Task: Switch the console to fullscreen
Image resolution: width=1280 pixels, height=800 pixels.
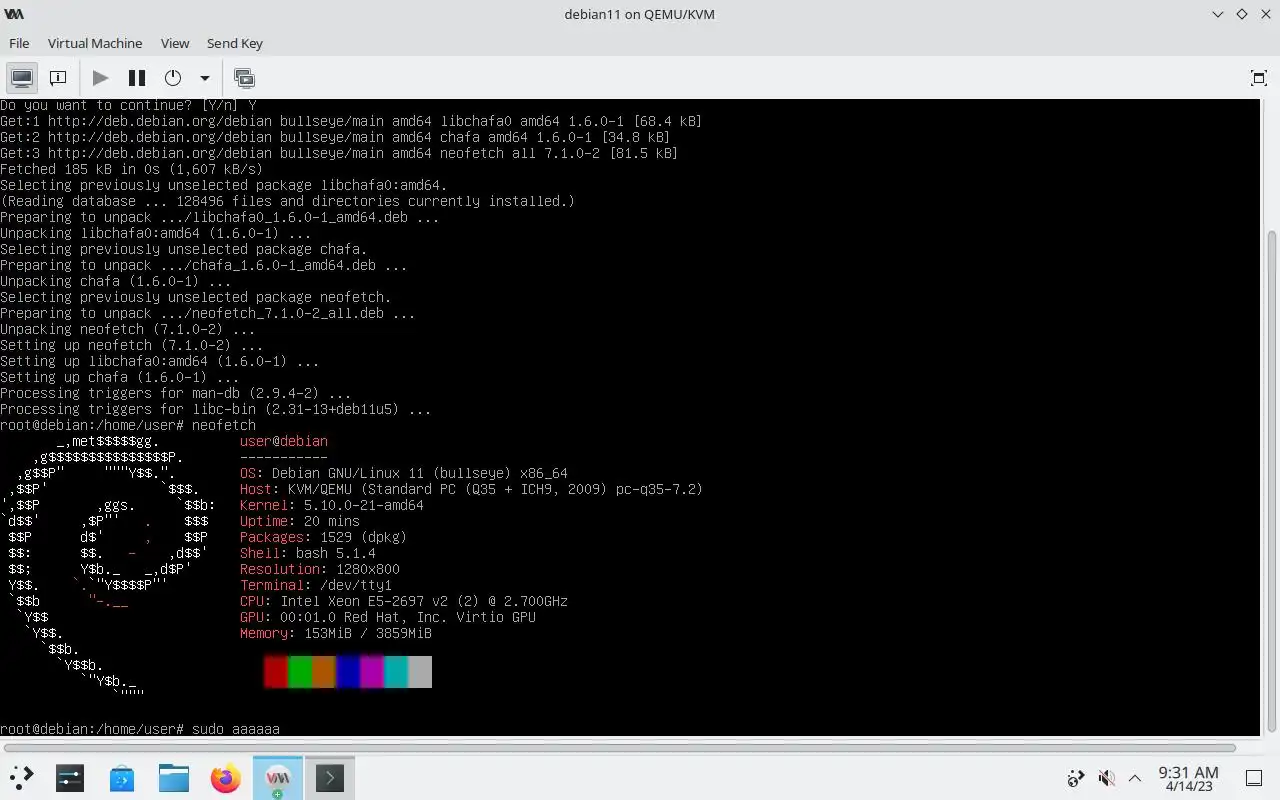Action: (x=1259, y=78)
